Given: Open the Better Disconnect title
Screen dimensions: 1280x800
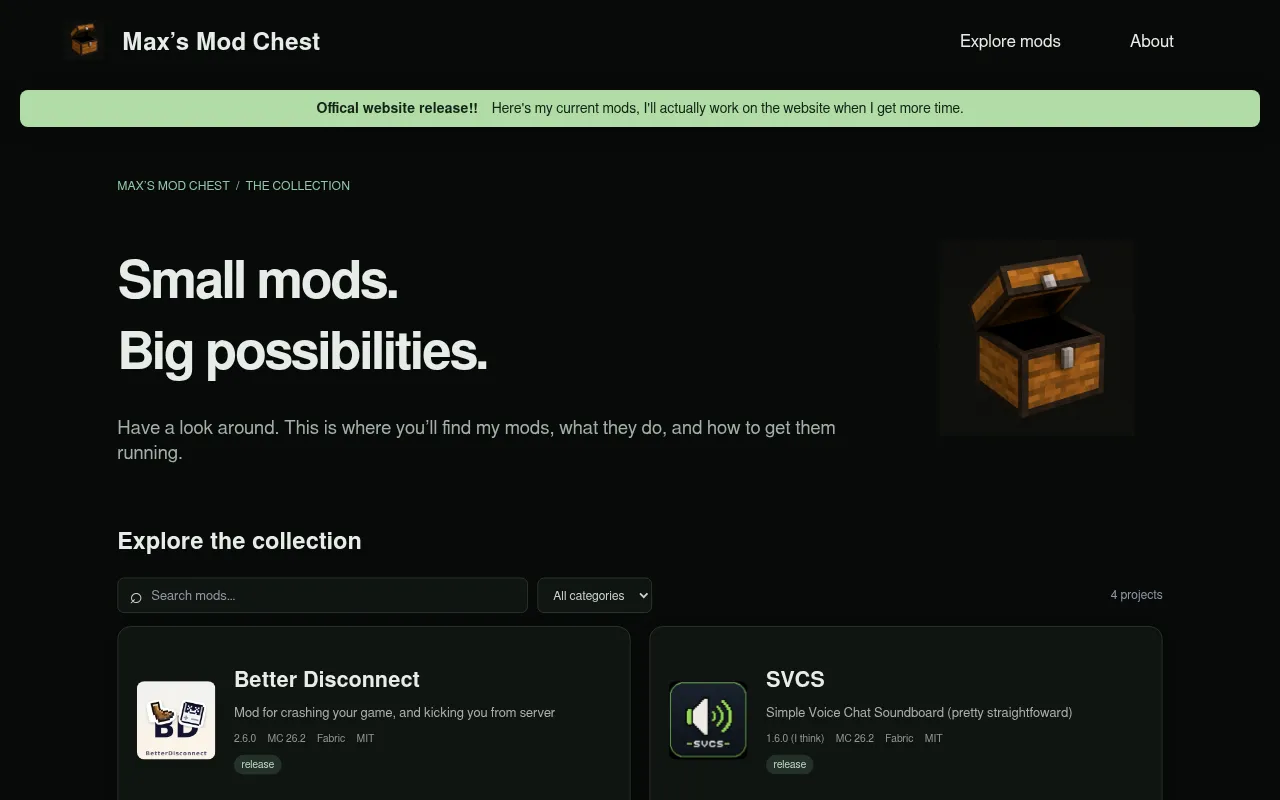Looking at the screenshot, I should click(x=327, y=679).
